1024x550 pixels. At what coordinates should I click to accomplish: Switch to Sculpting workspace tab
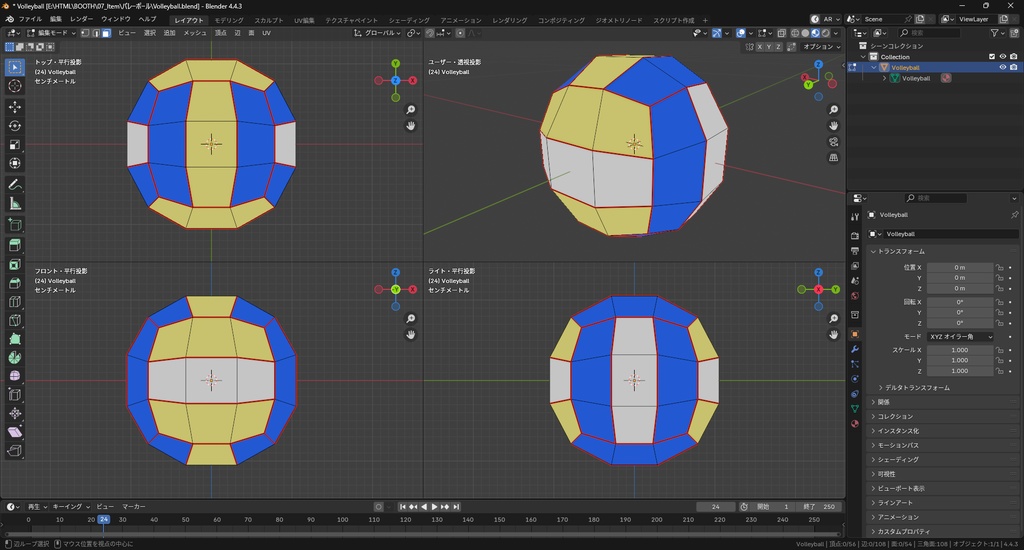pos(269,20)
